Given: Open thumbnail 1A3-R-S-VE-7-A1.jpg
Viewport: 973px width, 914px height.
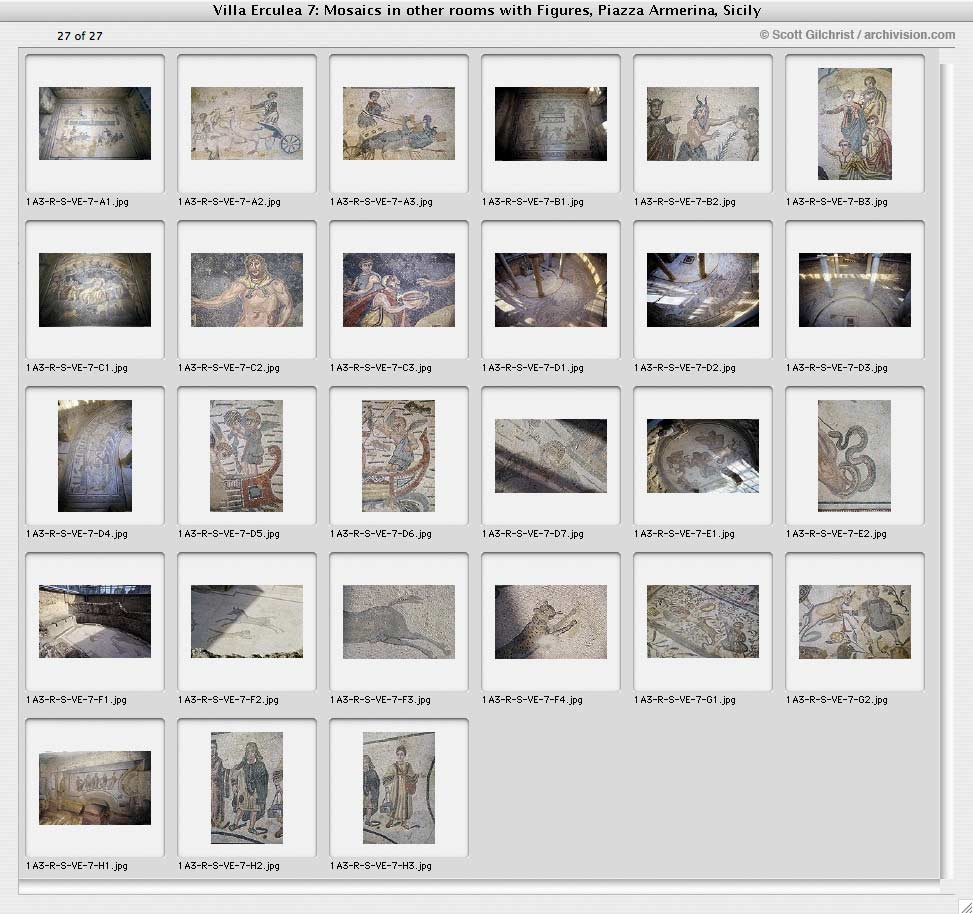Looking at the screenshot, I should (95, 123).
